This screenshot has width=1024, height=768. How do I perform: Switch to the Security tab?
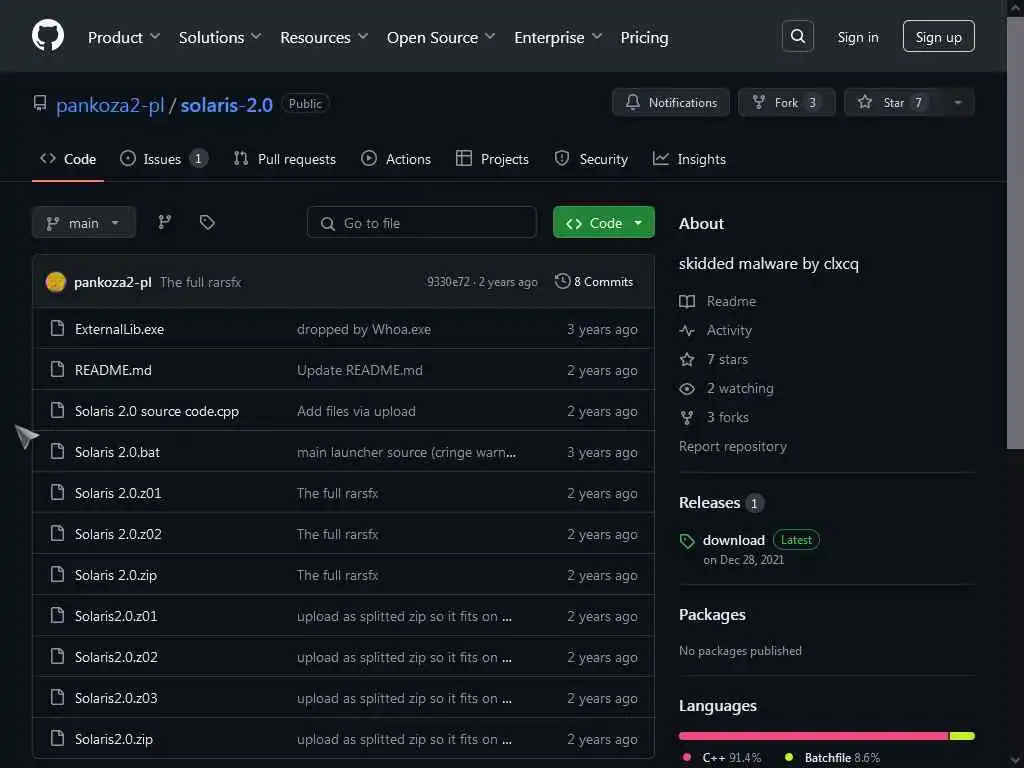(591, 159)
